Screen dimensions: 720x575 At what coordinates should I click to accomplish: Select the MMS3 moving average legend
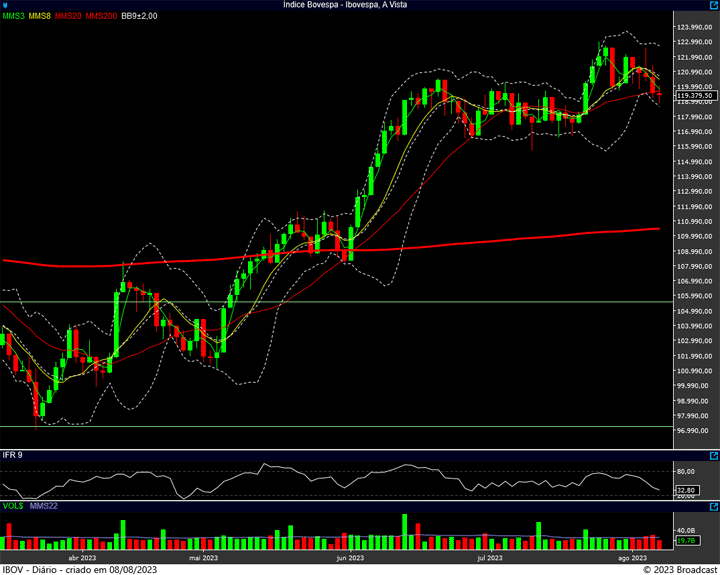point(13,16)
